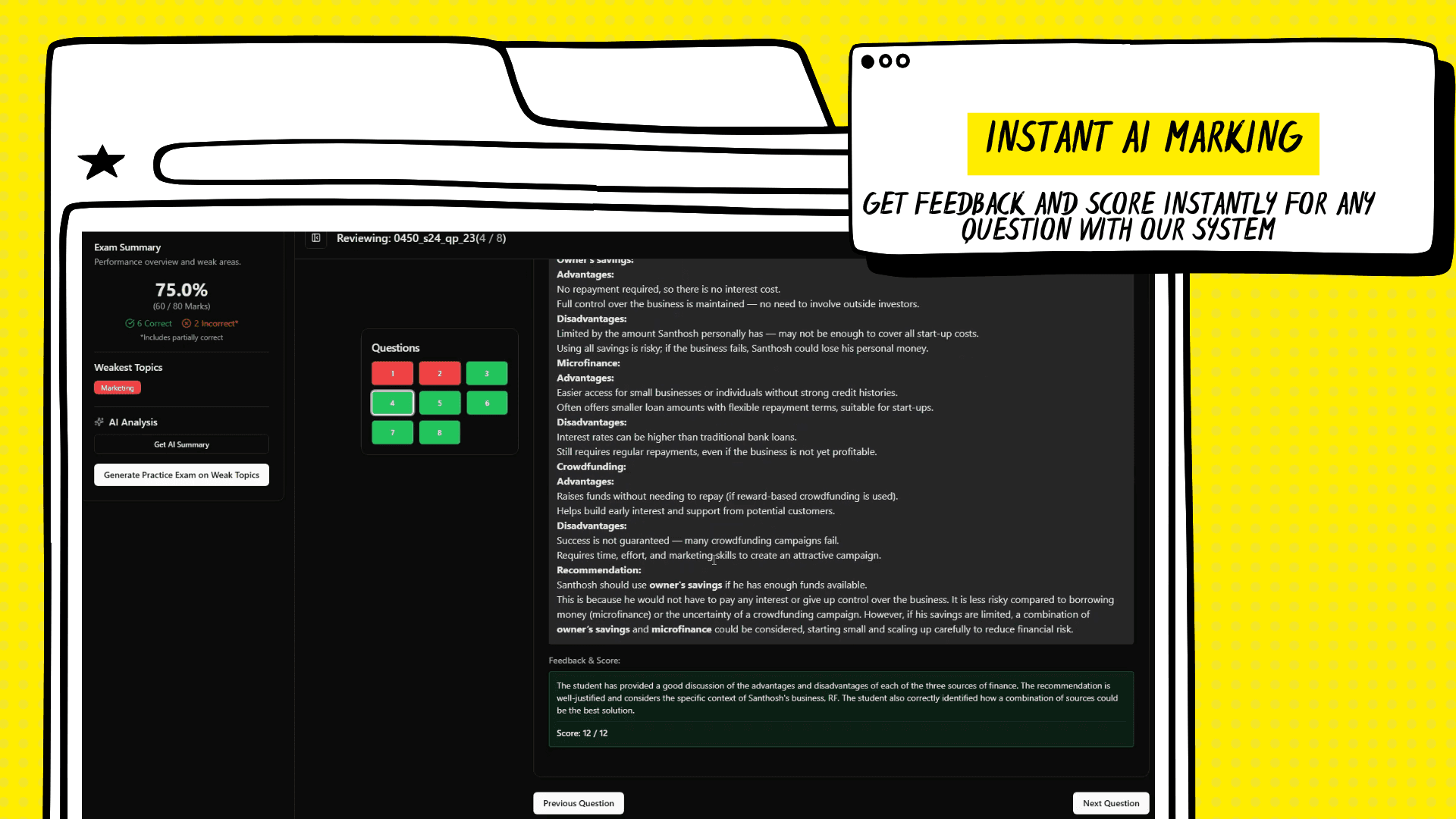Jump to question 5
1456x819 pixels.
(x=439, y=403)
